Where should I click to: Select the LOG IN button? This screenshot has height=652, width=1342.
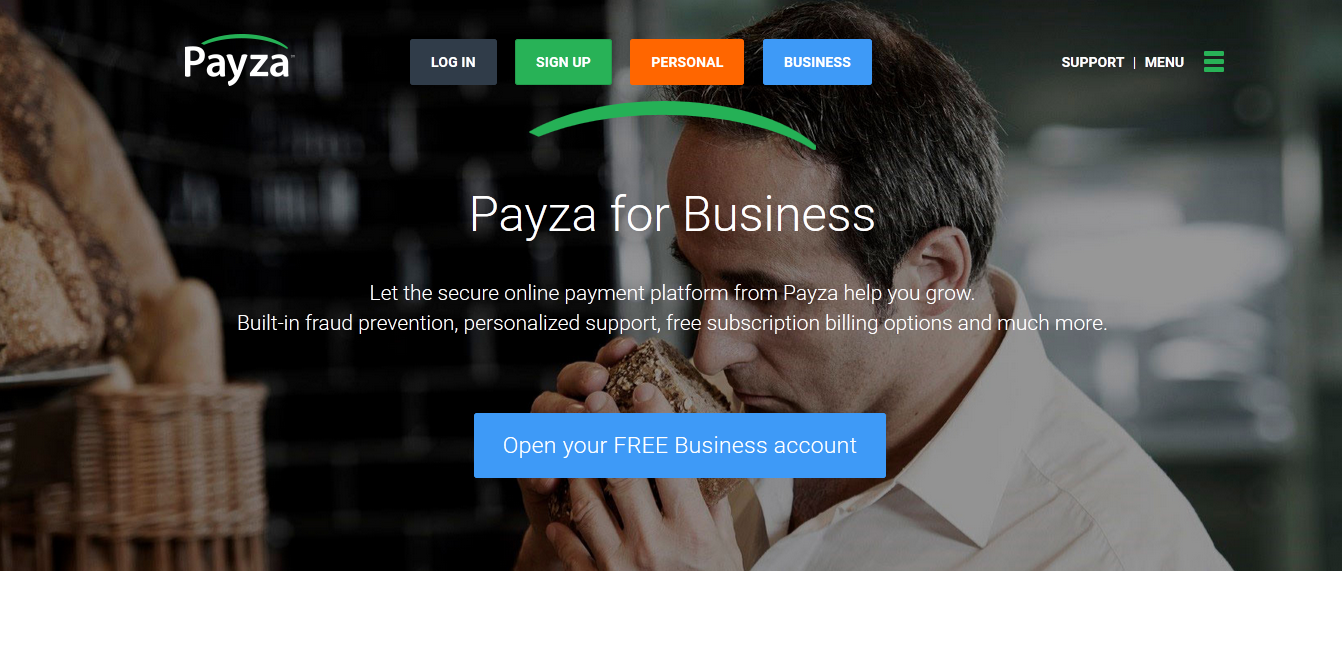click(453, 62)
